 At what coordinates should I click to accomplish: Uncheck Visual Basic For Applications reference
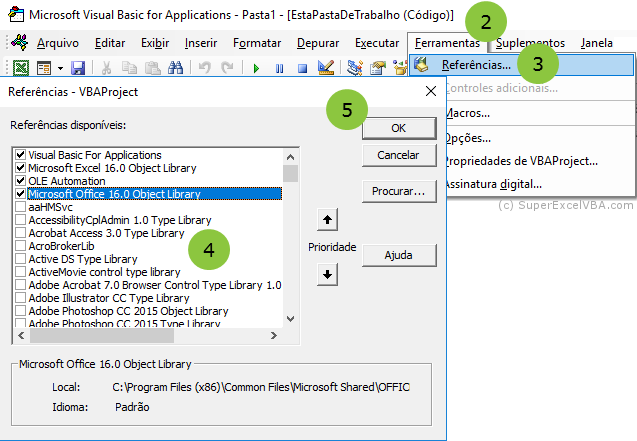20,155
